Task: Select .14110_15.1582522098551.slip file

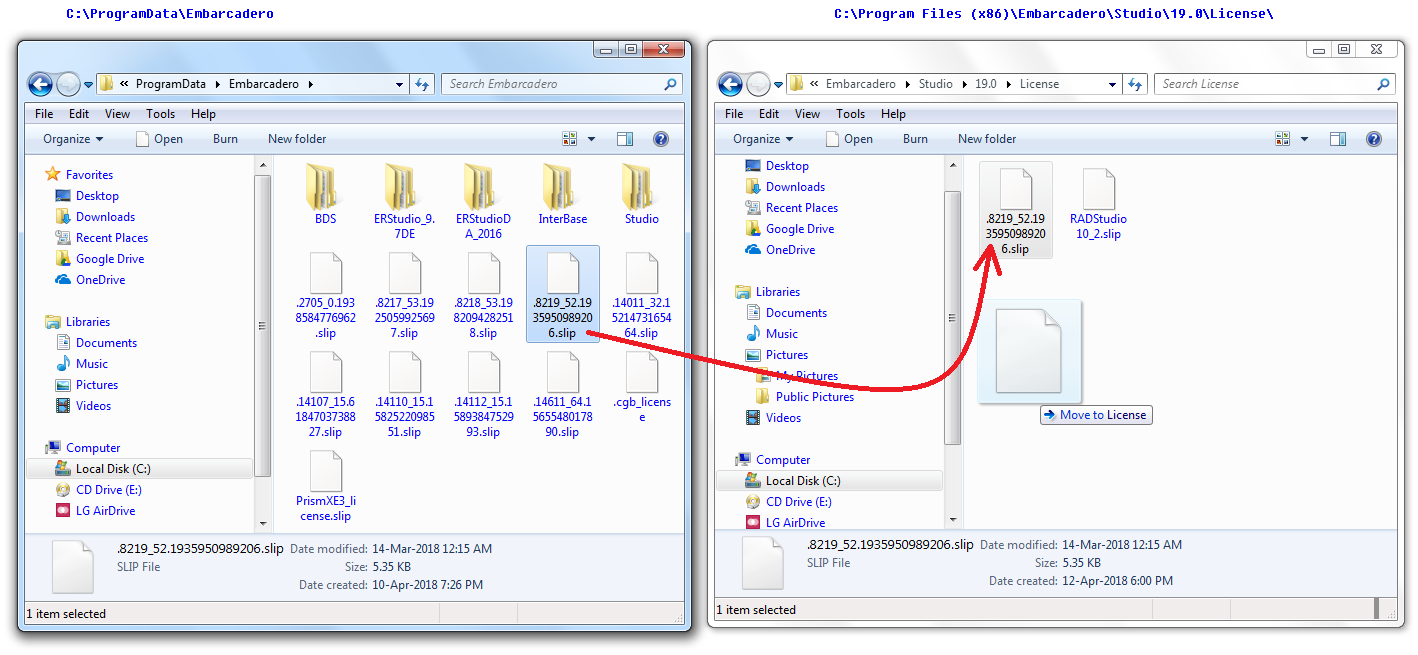Action: (404, 395)
